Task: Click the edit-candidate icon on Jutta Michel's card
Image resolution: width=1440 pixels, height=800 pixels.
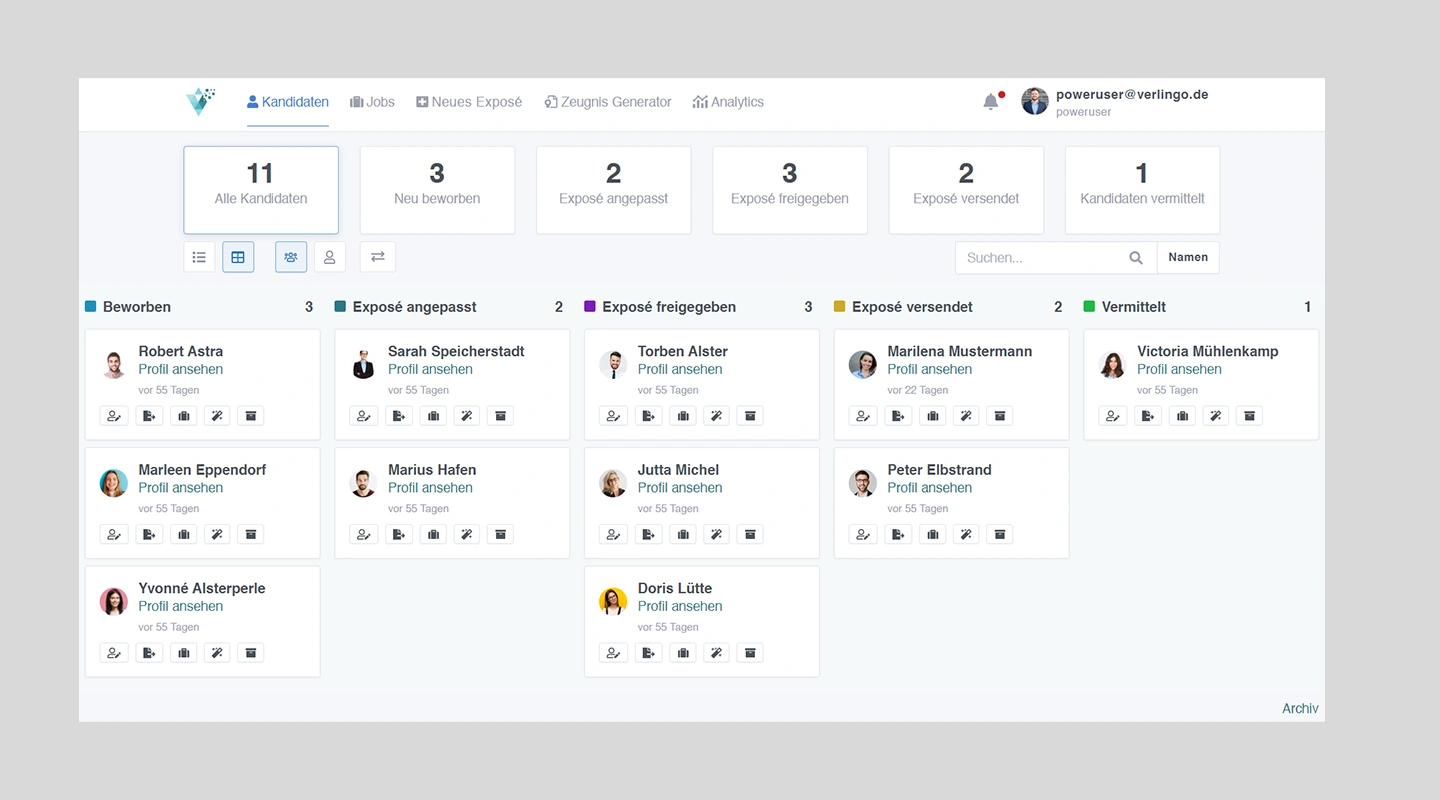Action: point(614,534)
